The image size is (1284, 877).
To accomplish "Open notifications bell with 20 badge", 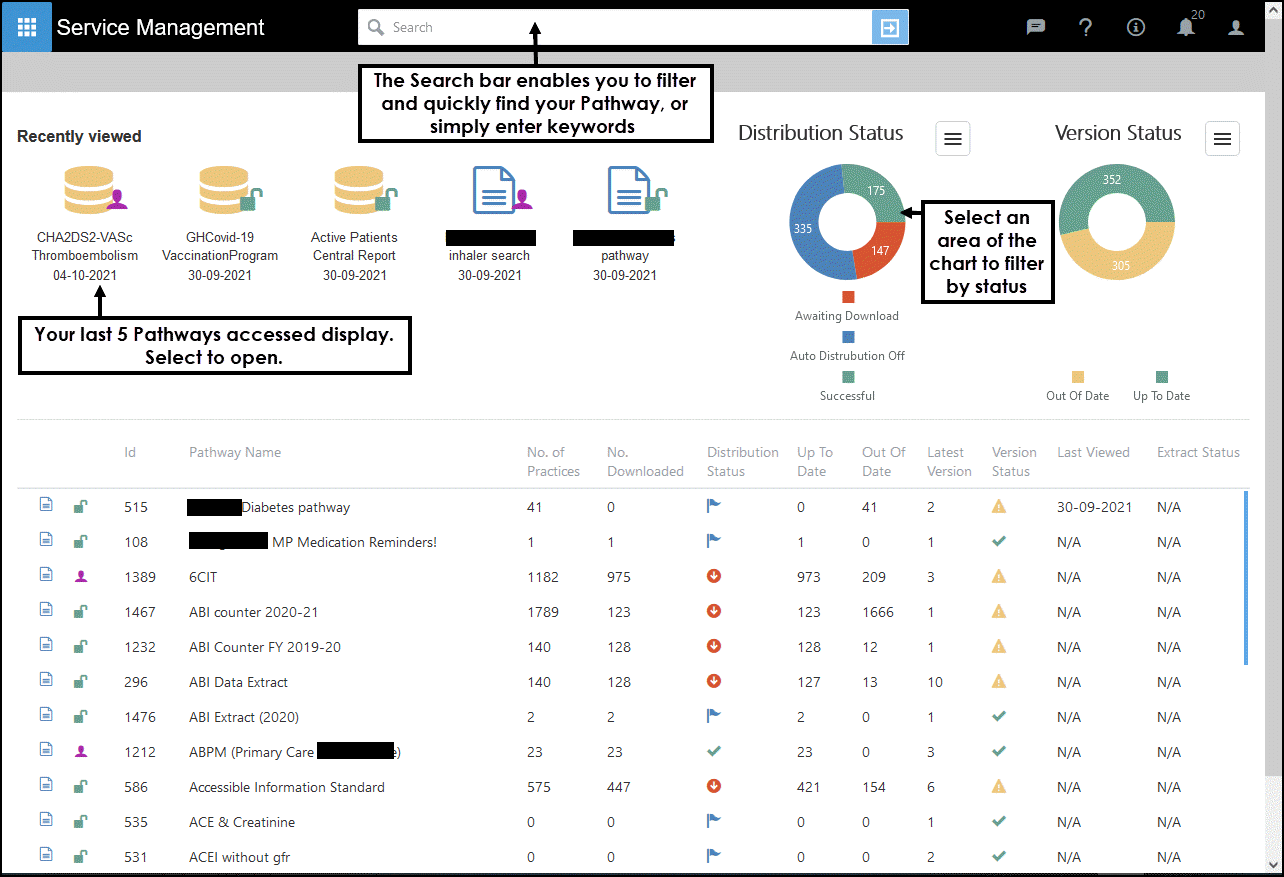I will tap(1186, 28).
